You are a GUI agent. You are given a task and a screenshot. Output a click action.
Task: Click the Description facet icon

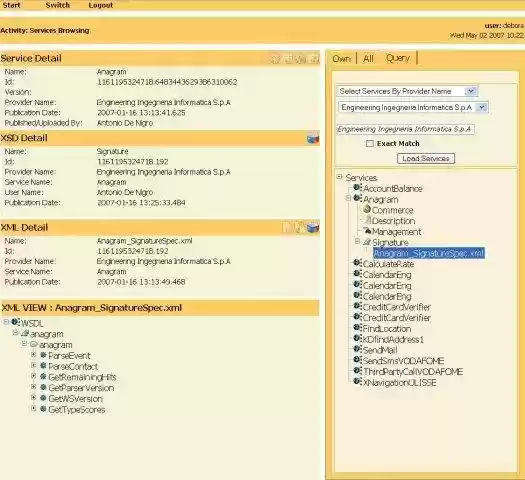pyautogui.click(x=368, y=220)
